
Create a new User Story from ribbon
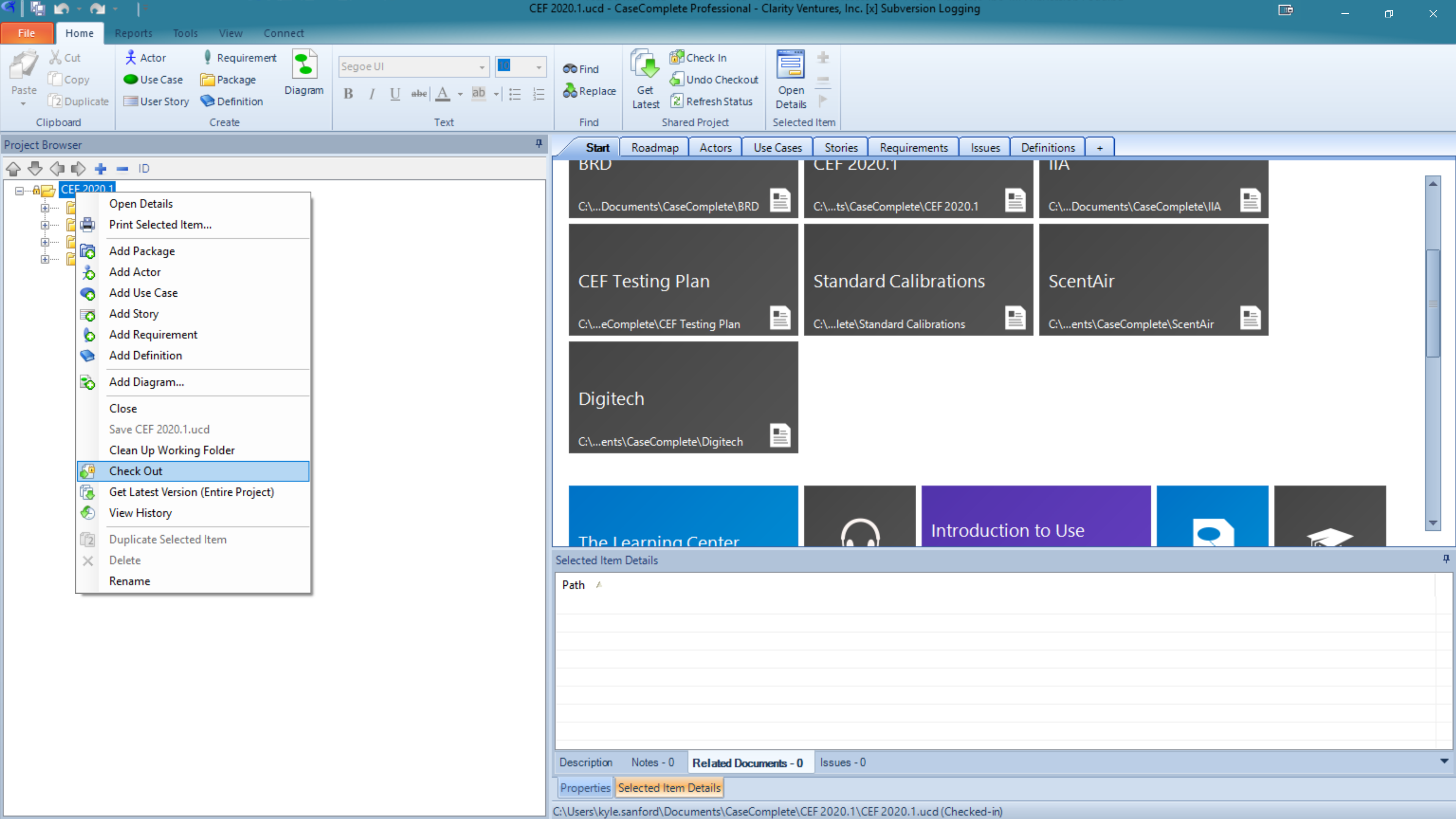(156, 101)
